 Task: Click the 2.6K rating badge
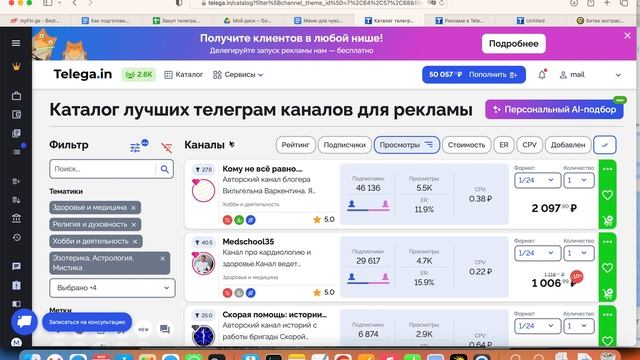(x=139, y=75)
